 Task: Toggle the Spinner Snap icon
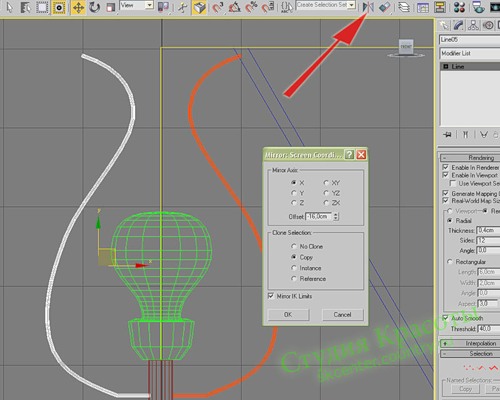pyautogui.click(x=268, y=7)
